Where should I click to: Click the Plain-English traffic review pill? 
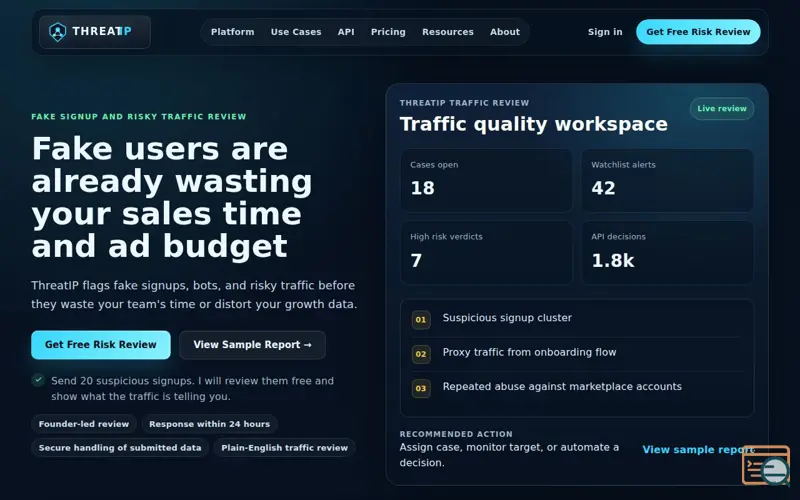pyautogui.click(x=285, y=448)
